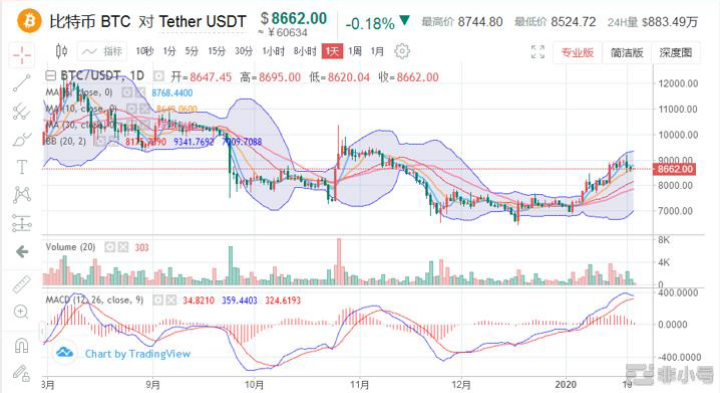Click the TradingView cloud logo
The image size is (720, 393).
(64, 353)
